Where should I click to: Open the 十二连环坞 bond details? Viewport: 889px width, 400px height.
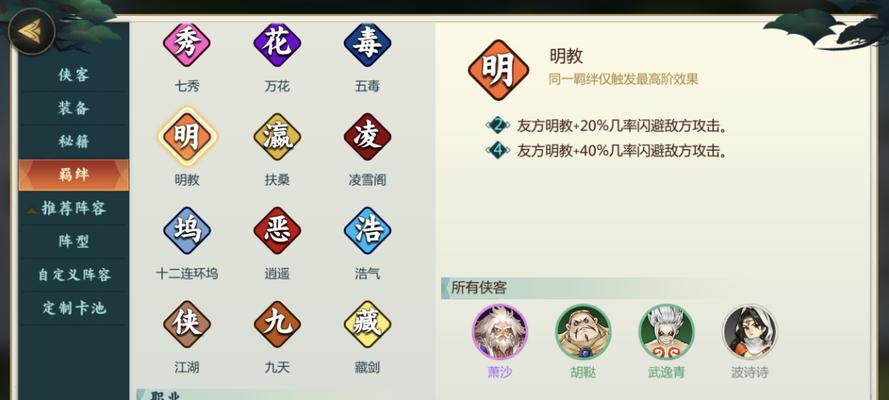tap(187, 231)
